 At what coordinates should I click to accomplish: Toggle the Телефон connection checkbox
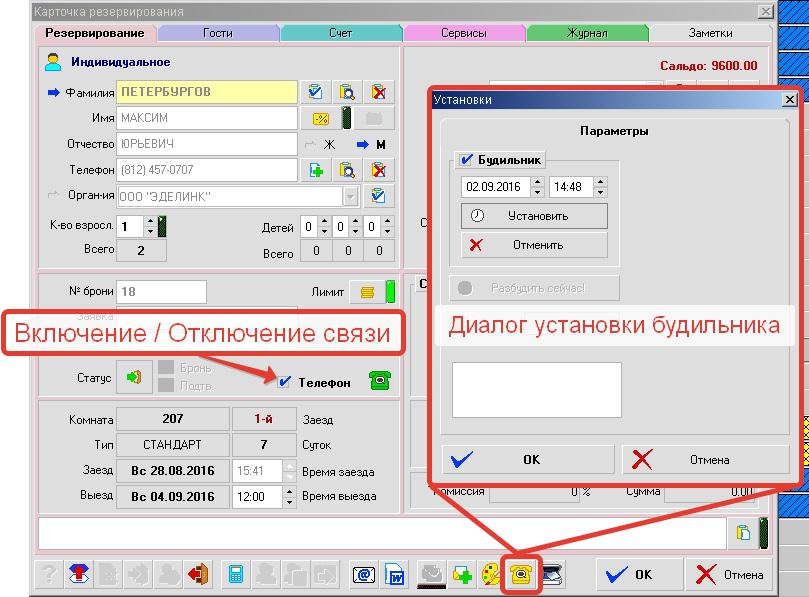tap(284, 382)
